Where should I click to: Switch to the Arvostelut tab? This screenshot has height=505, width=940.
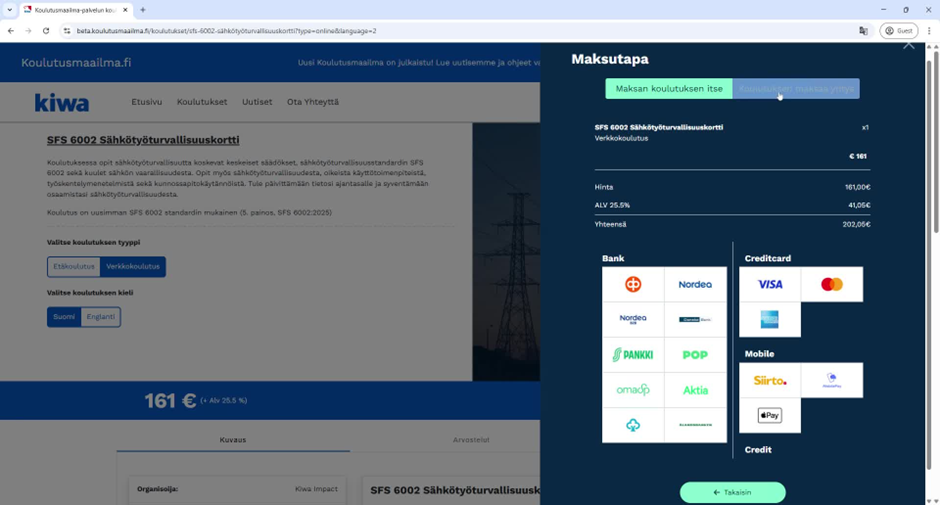pos(471,440)
